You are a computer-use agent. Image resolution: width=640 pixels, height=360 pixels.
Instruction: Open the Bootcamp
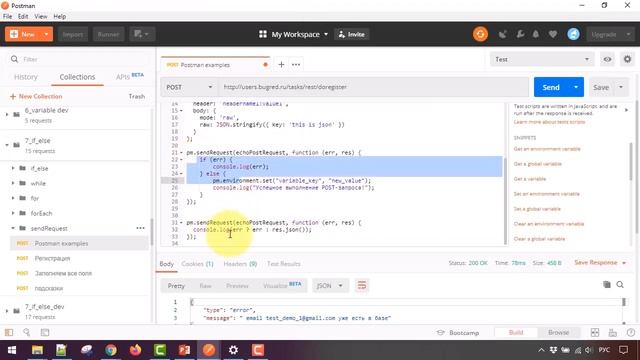click(458, 333)
